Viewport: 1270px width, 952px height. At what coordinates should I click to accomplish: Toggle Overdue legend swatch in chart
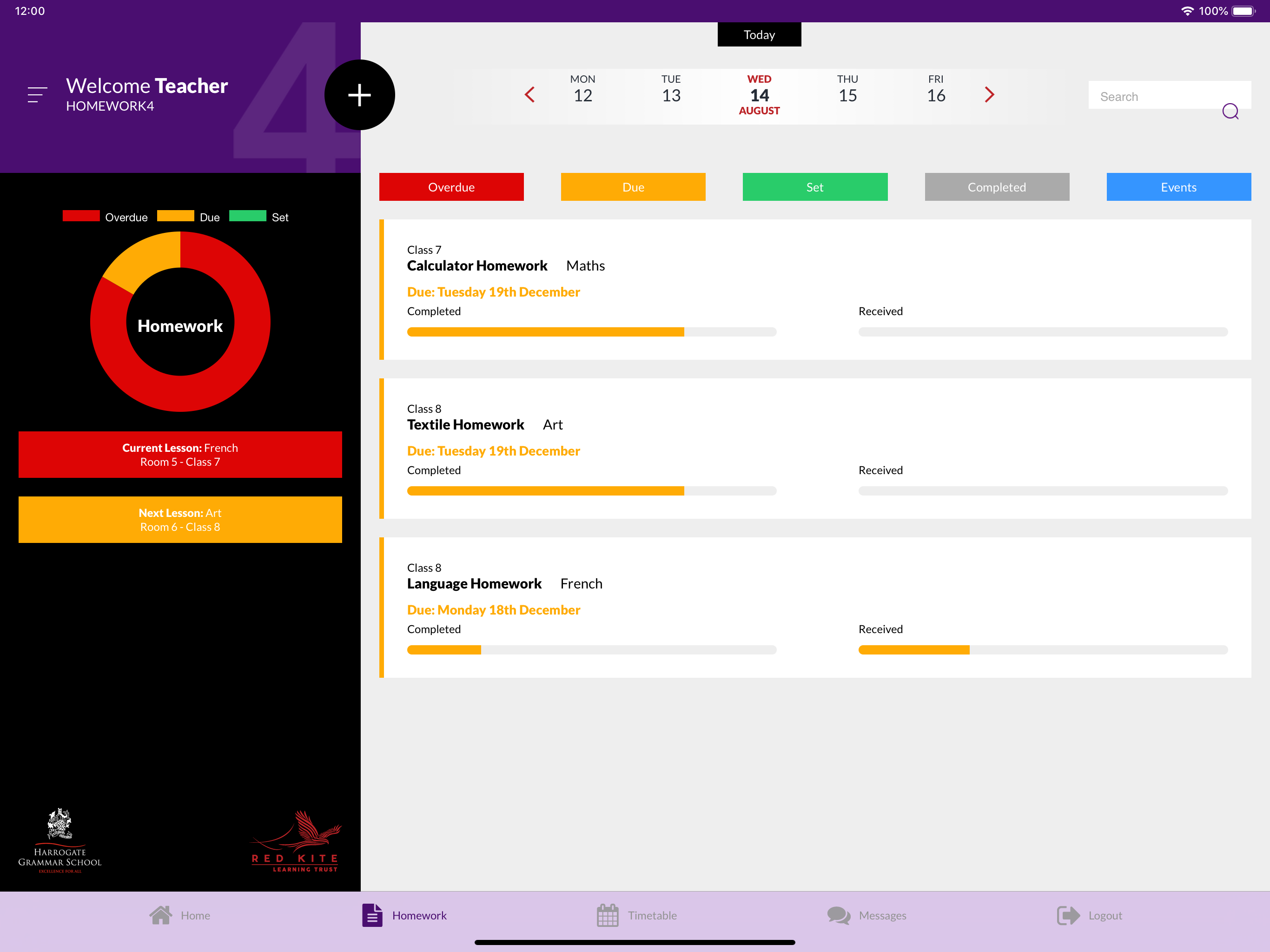(81, 217)
